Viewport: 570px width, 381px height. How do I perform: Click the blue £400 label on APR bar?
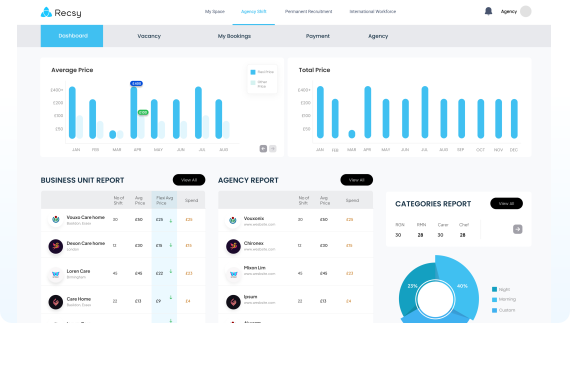(x=136, y=84)
